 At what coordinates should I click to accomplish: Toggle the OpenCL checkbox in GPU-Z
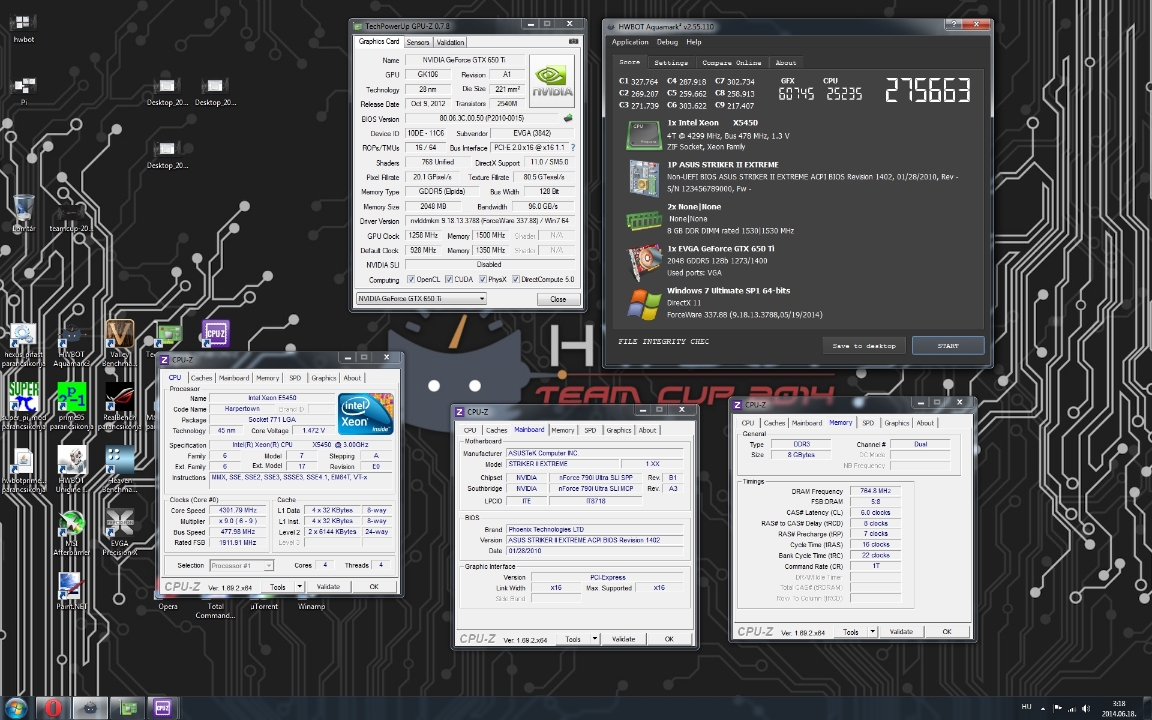[x=411, y=279]
